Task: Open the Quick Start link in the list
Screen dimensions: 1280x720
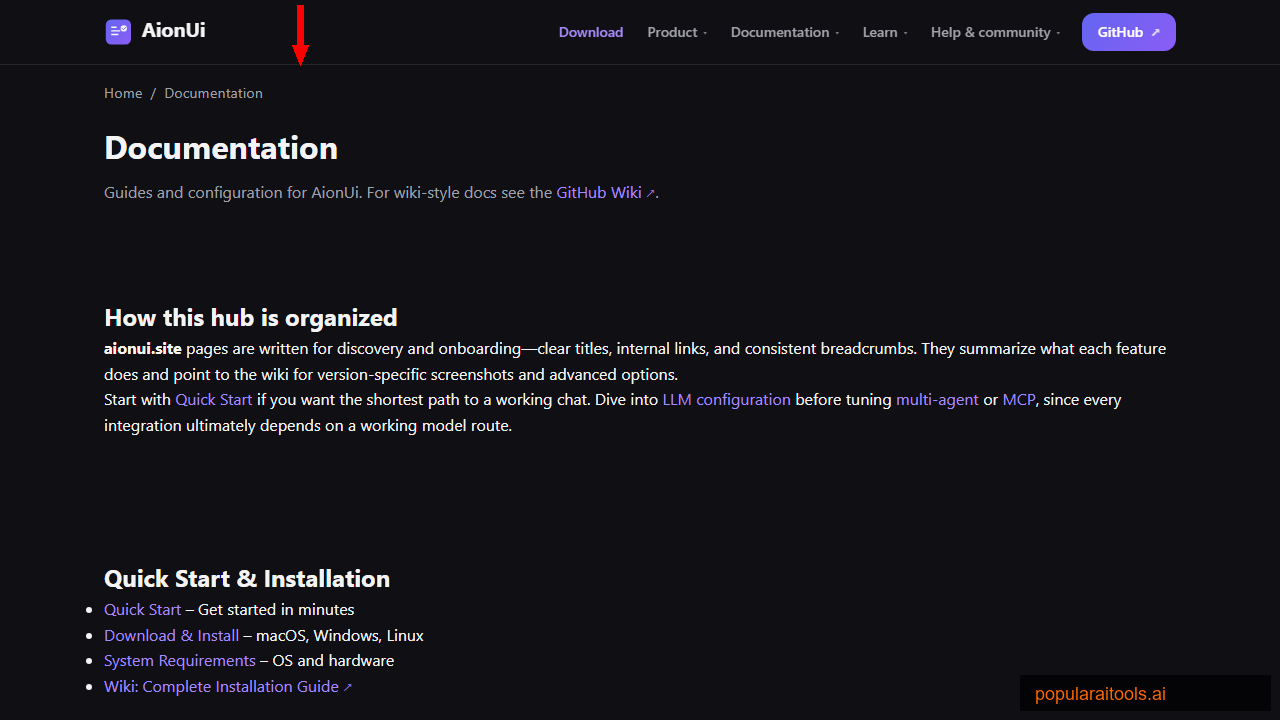Action: [142, 609]
